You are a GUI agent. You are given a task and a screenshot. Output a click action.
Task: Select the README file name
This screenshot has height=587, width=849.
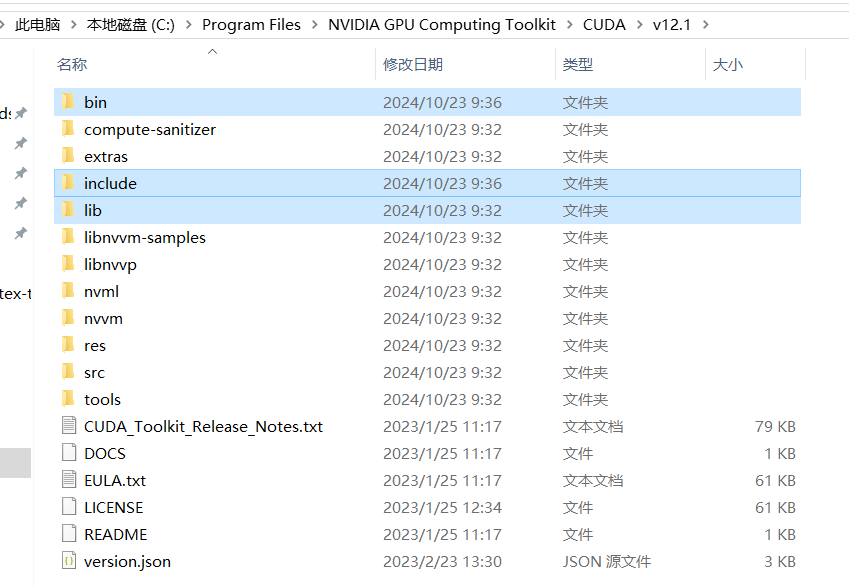(116, 535)
